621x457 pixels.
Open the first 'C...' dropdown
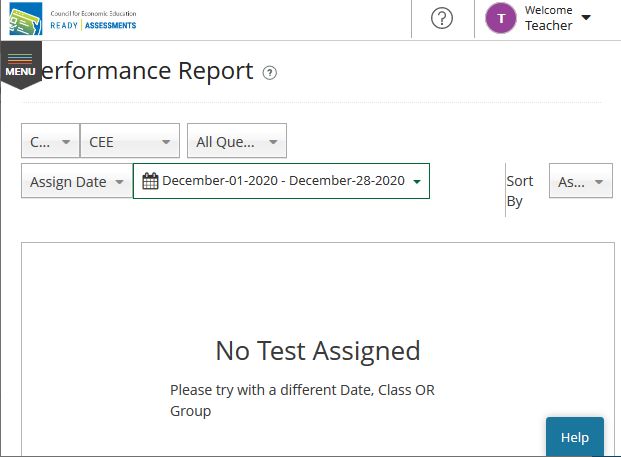(x=51, y=141)
